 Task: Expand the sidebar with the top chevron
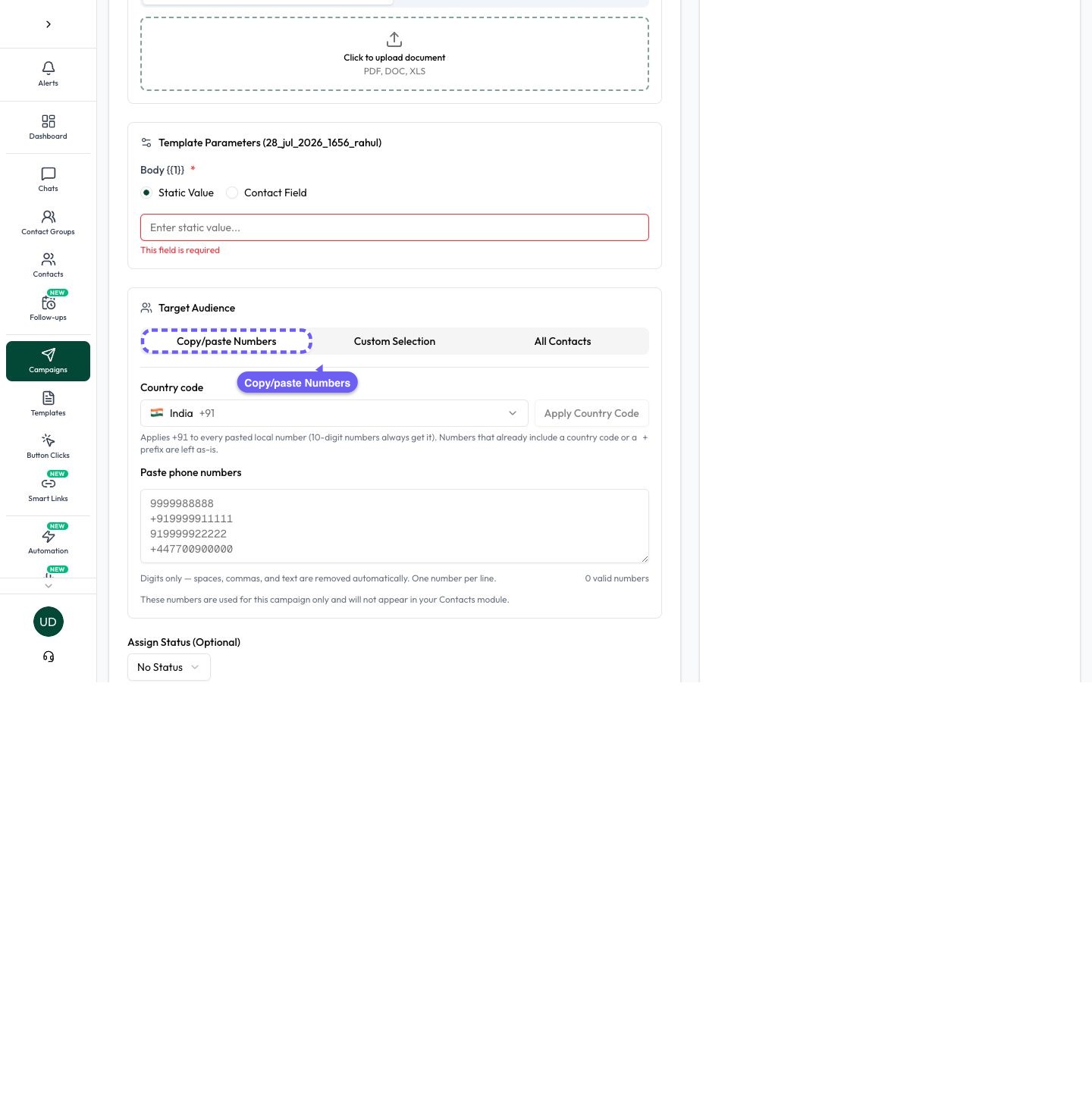pos(49,24)
